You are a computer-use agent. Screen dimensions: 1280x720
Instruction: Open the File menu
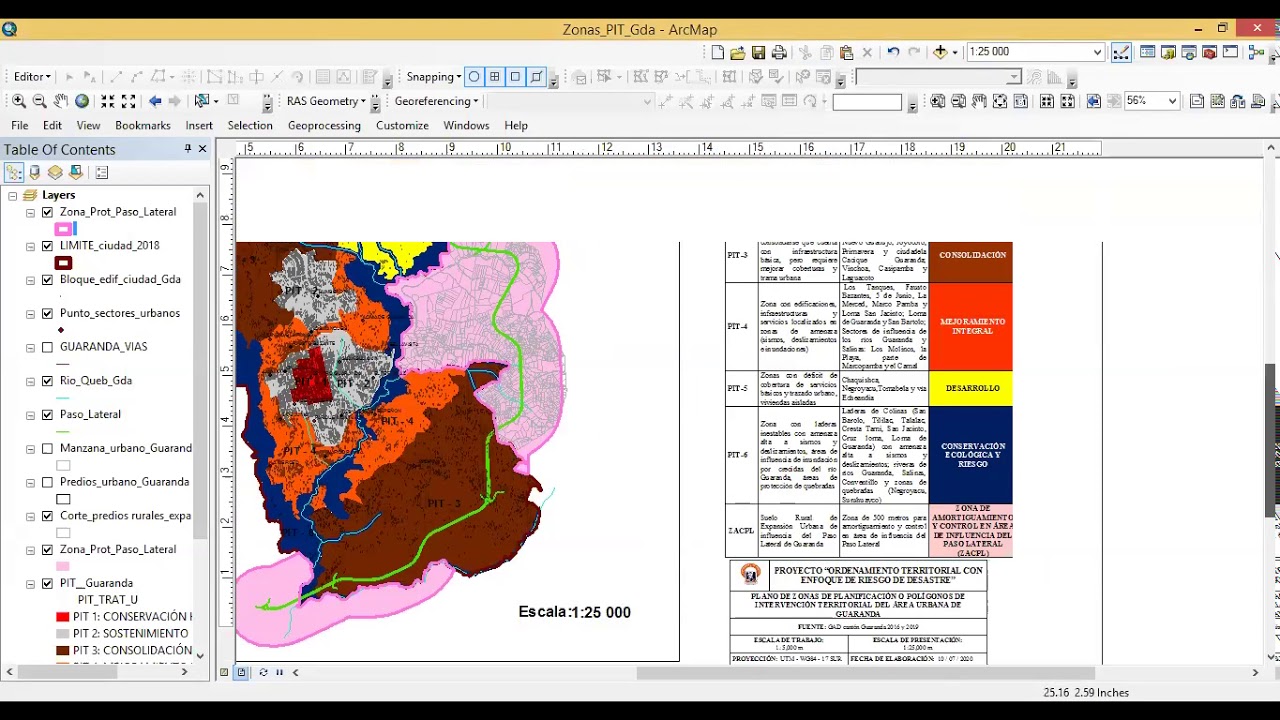pyautogui.click(x=19, y=125)
